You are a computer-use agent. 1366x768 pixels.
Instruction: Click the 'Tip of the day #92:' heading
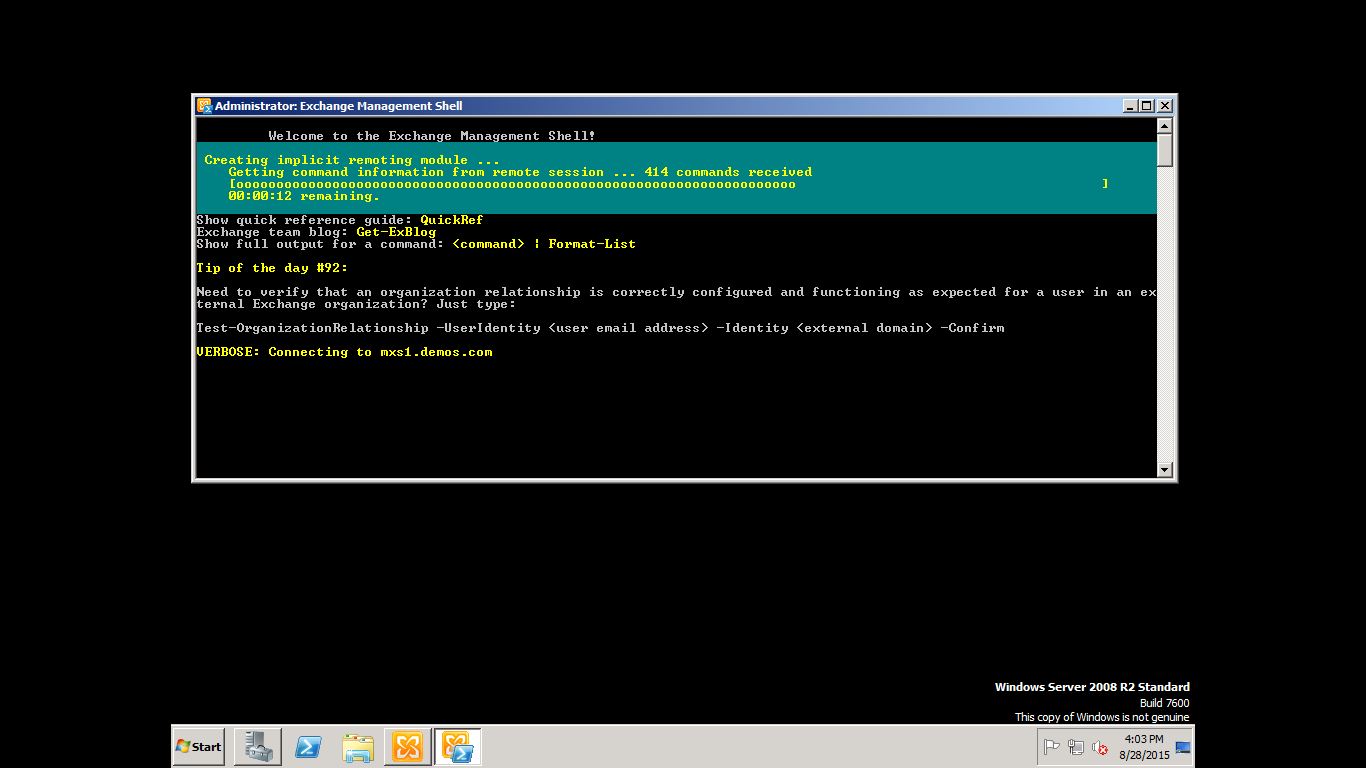click(272, 268)
